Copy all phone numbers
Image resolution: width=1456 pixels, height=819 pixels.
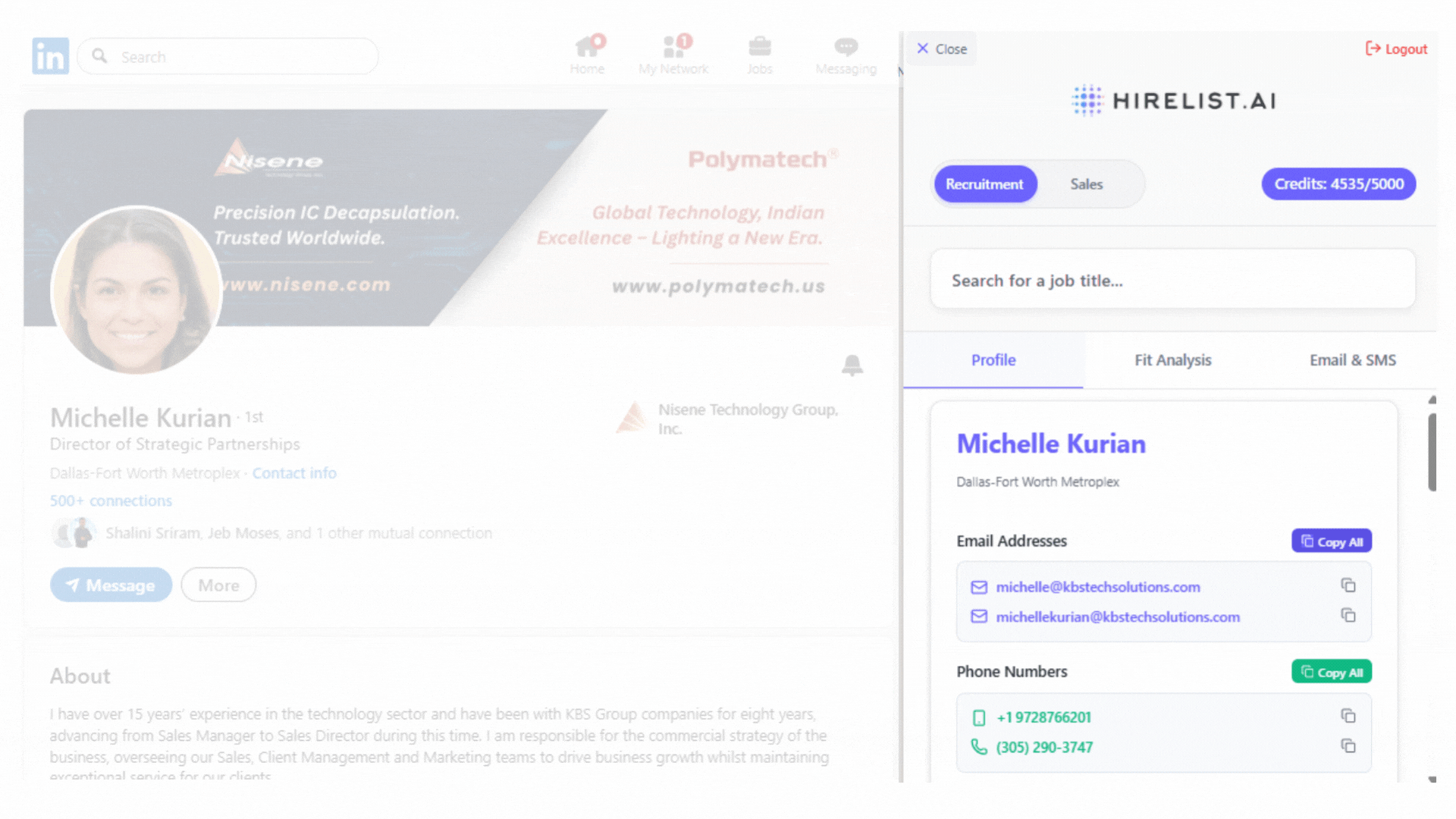coord(1332,672)
